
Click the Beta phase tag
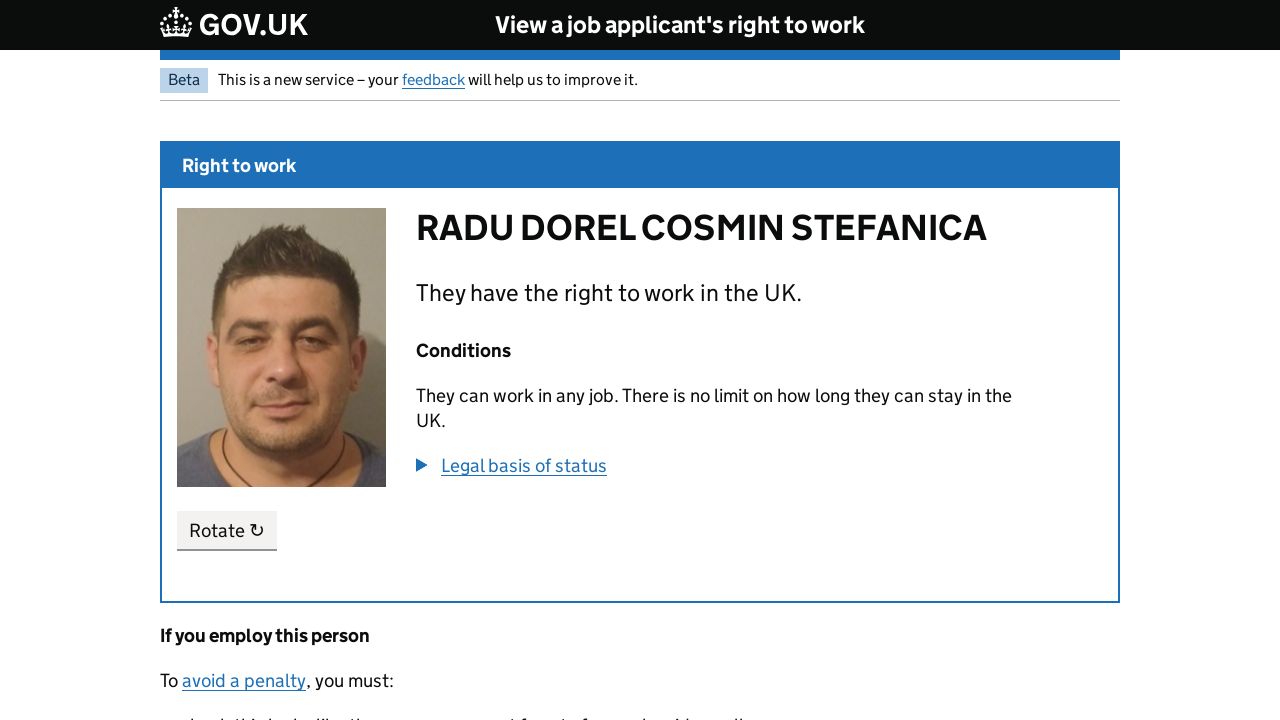184,80
